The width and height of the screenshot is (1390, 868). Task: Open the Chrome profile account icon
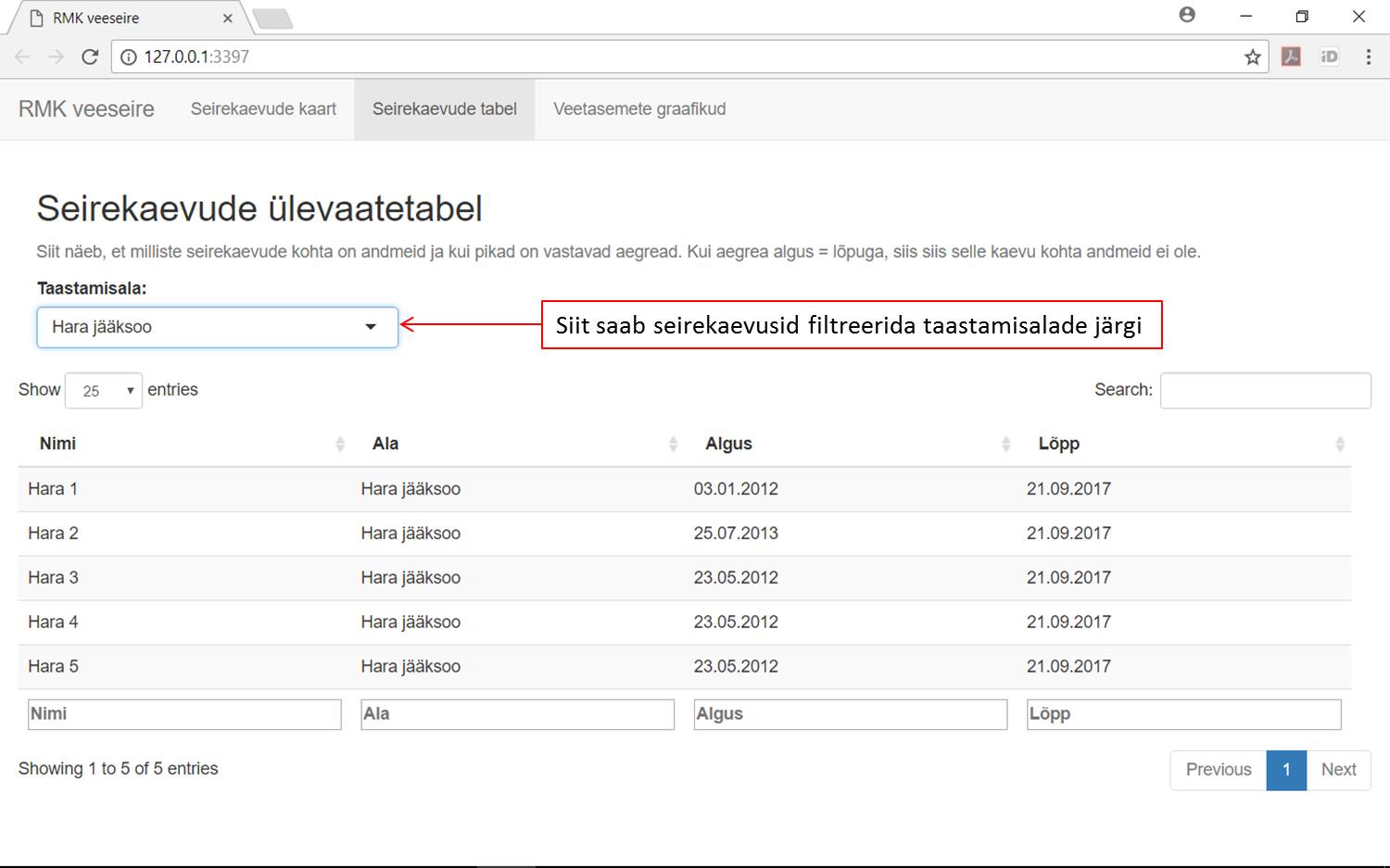1187,15
